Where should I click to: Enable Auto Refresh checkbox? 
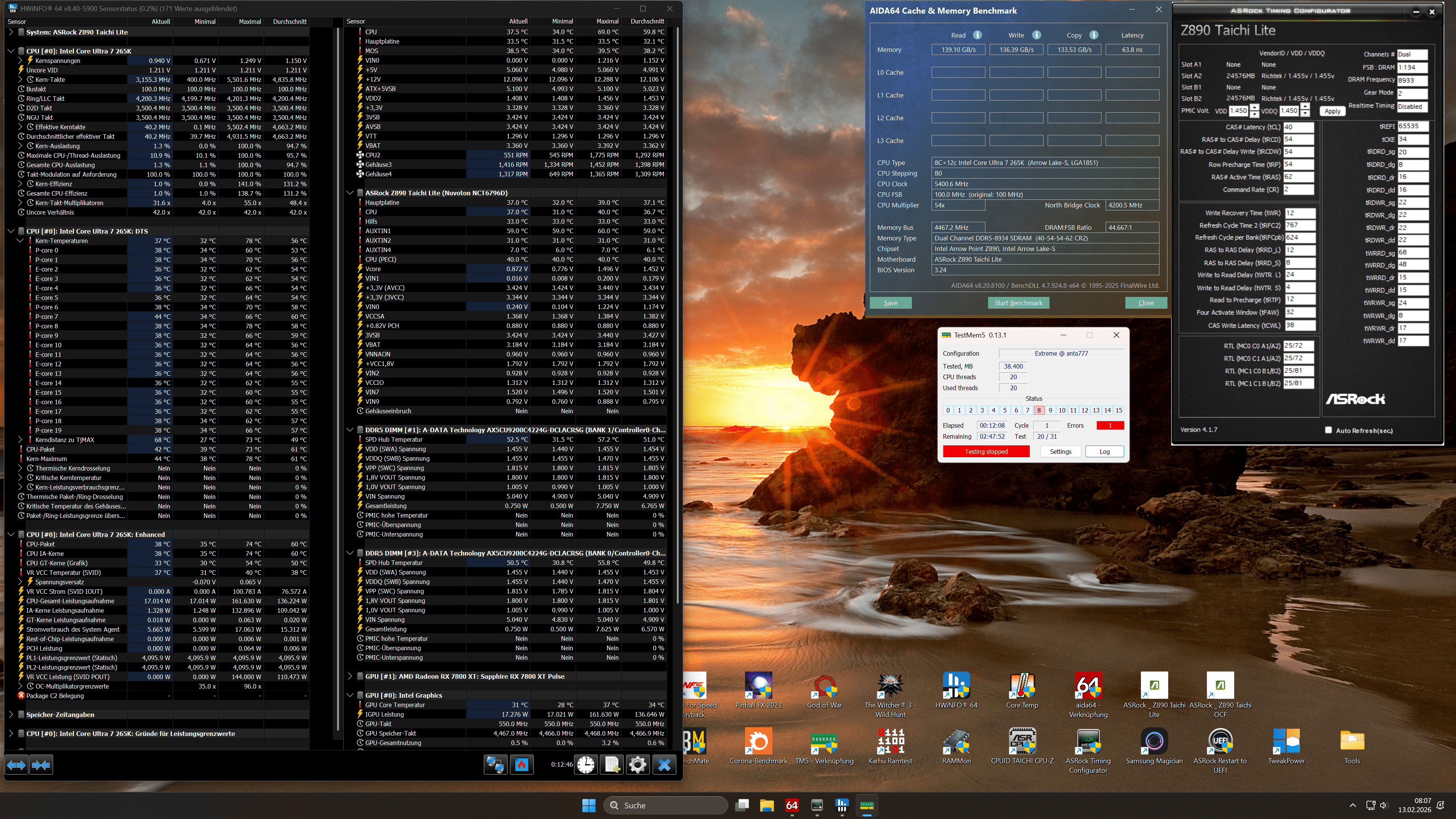[1328, 430]
